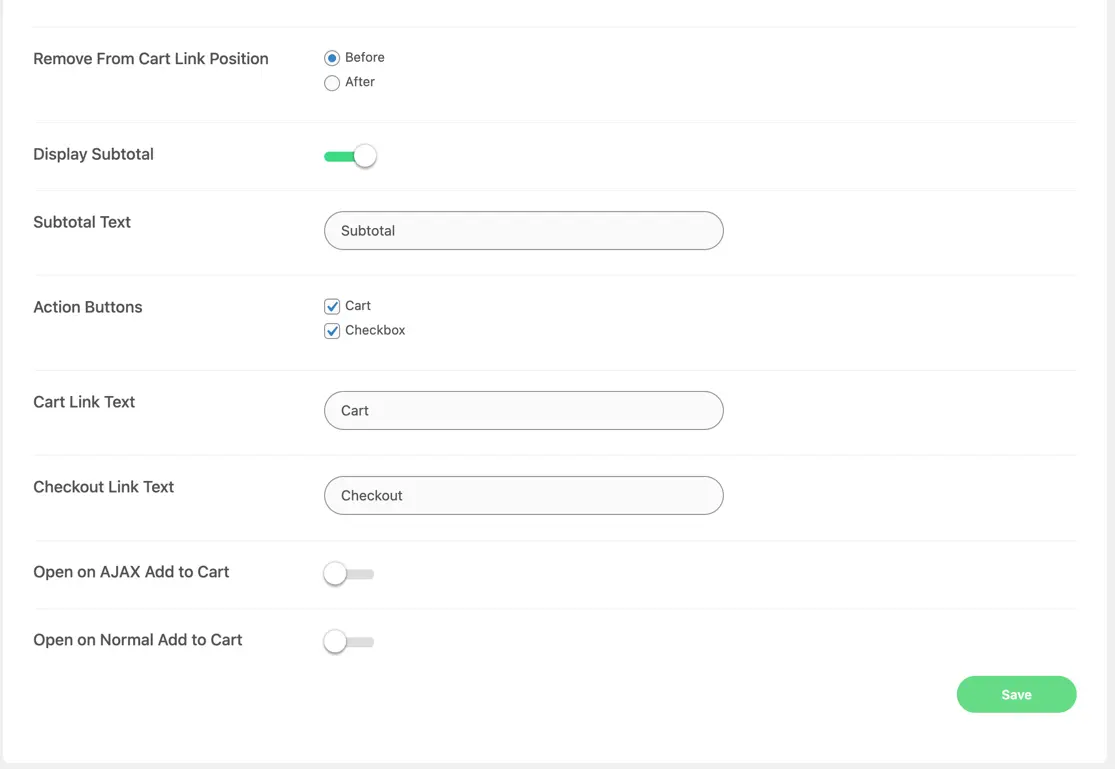Click into the Subtotal Text input field
The width and height of the screenshot is (1115, 769).
click(523, 230)
